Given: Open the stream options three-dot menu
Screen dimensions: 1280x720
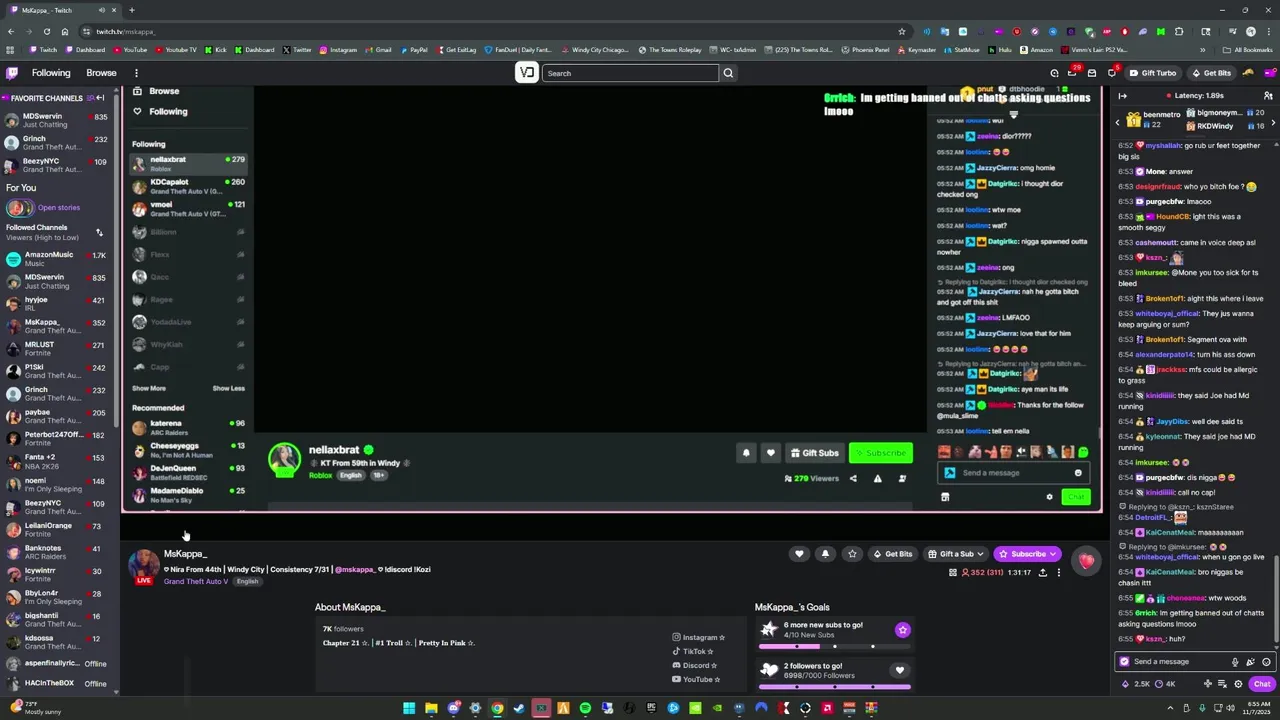Looking at the screenshot, I should coord(1059,573).
